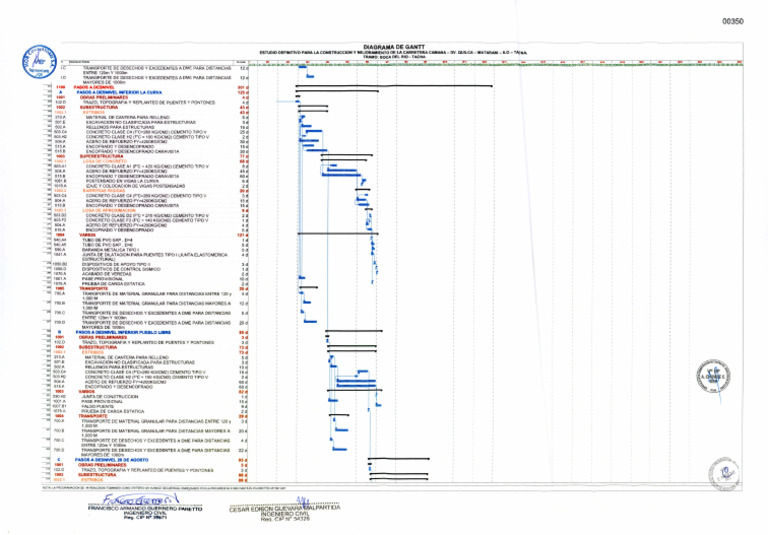
Task: Click 'JUNTA DE DILATACION PARA PUENTES TIPO I' row
Action: point(154,256)
